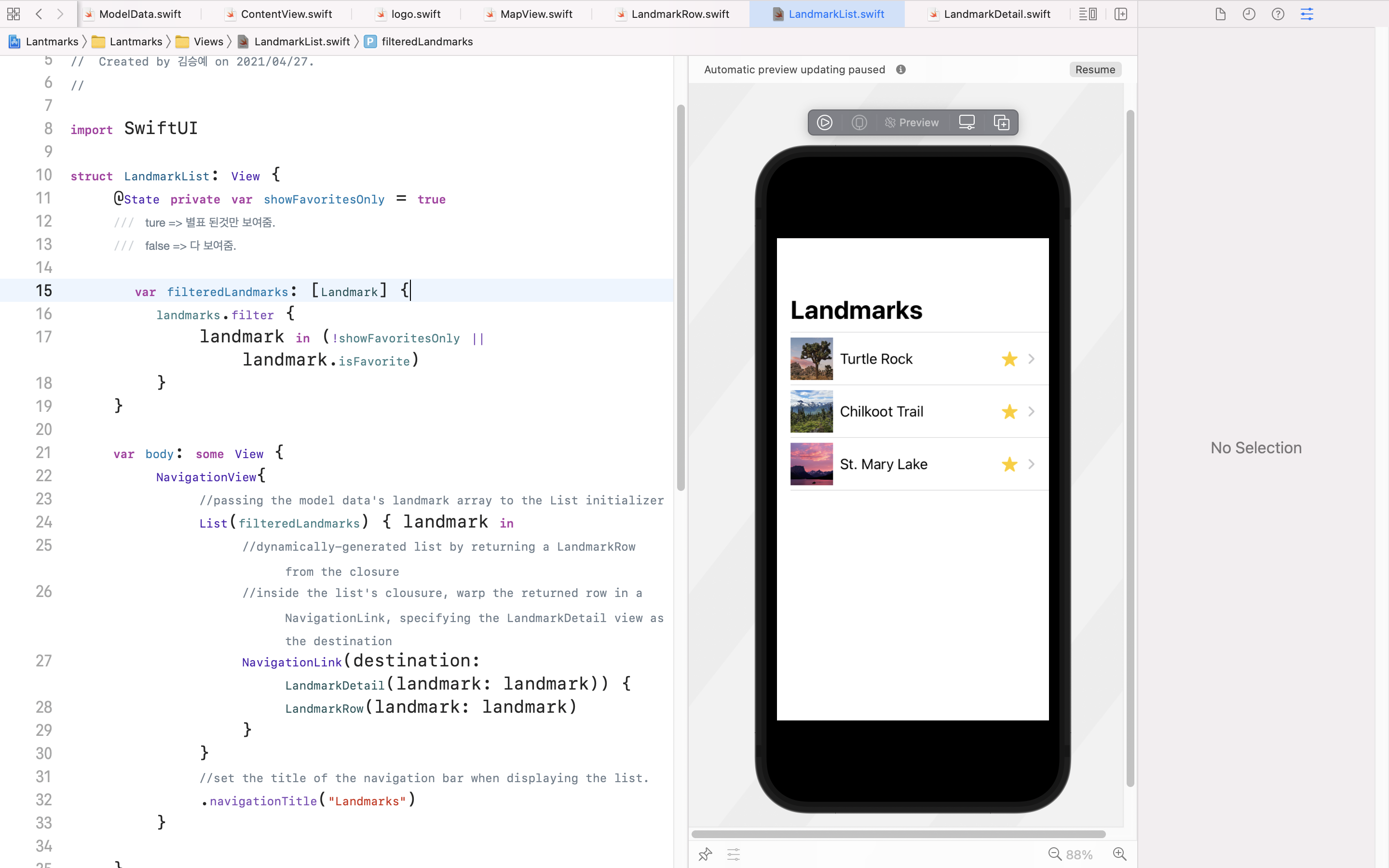Toggle the favorite star for Chilkoot Trail

[1008, 412]
